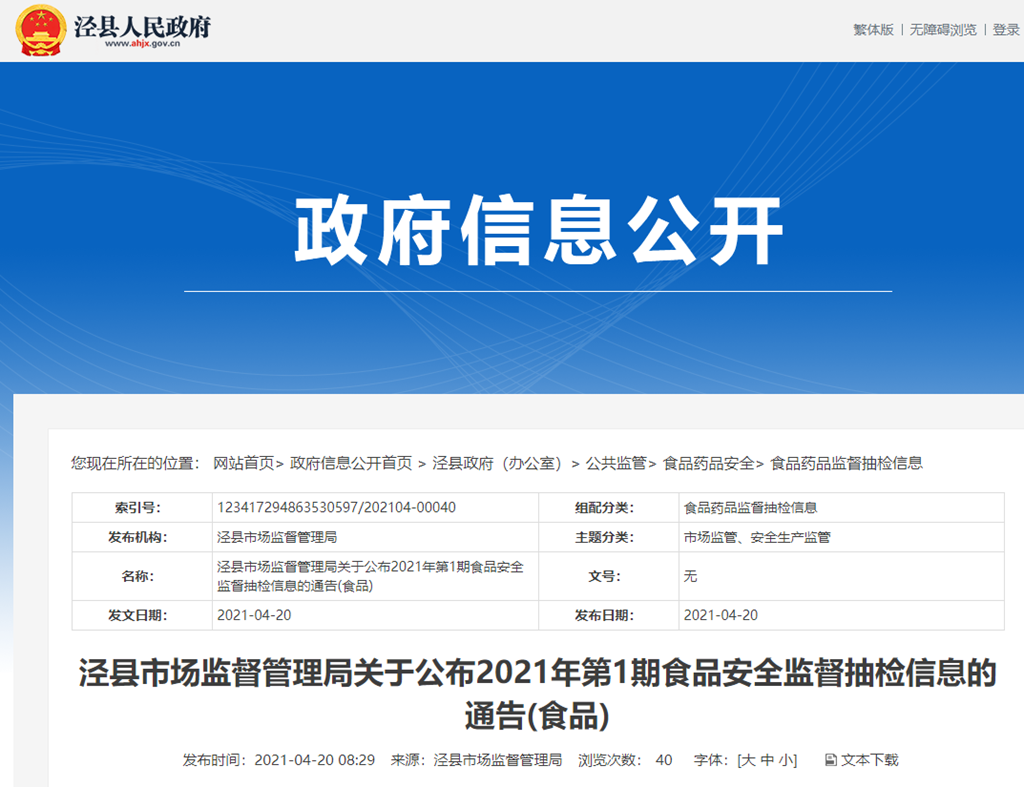
Task: Open 公共监管 breadcrumb category
Action: coord(615,463)
